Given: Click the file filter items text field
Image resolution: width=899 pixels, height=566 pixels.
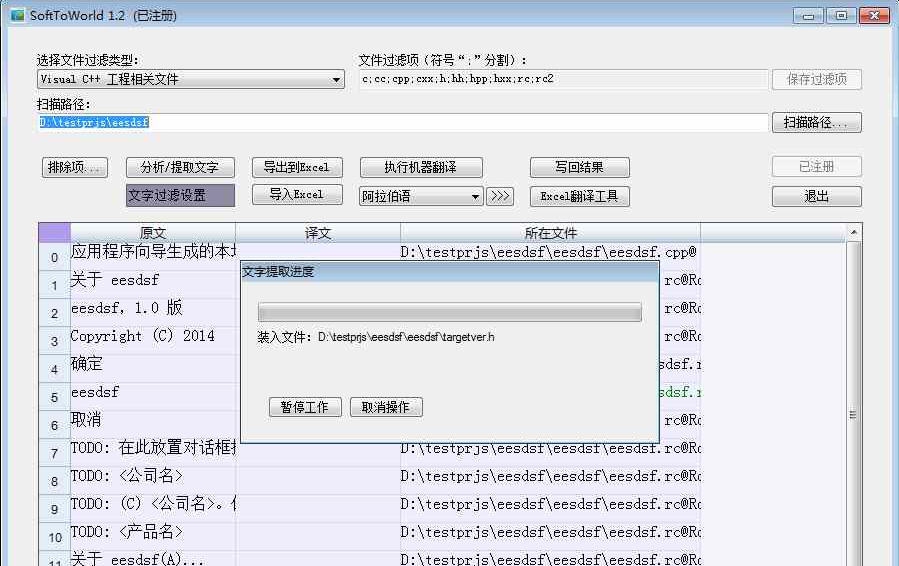Looking at the screenshot, I should 564,79.
